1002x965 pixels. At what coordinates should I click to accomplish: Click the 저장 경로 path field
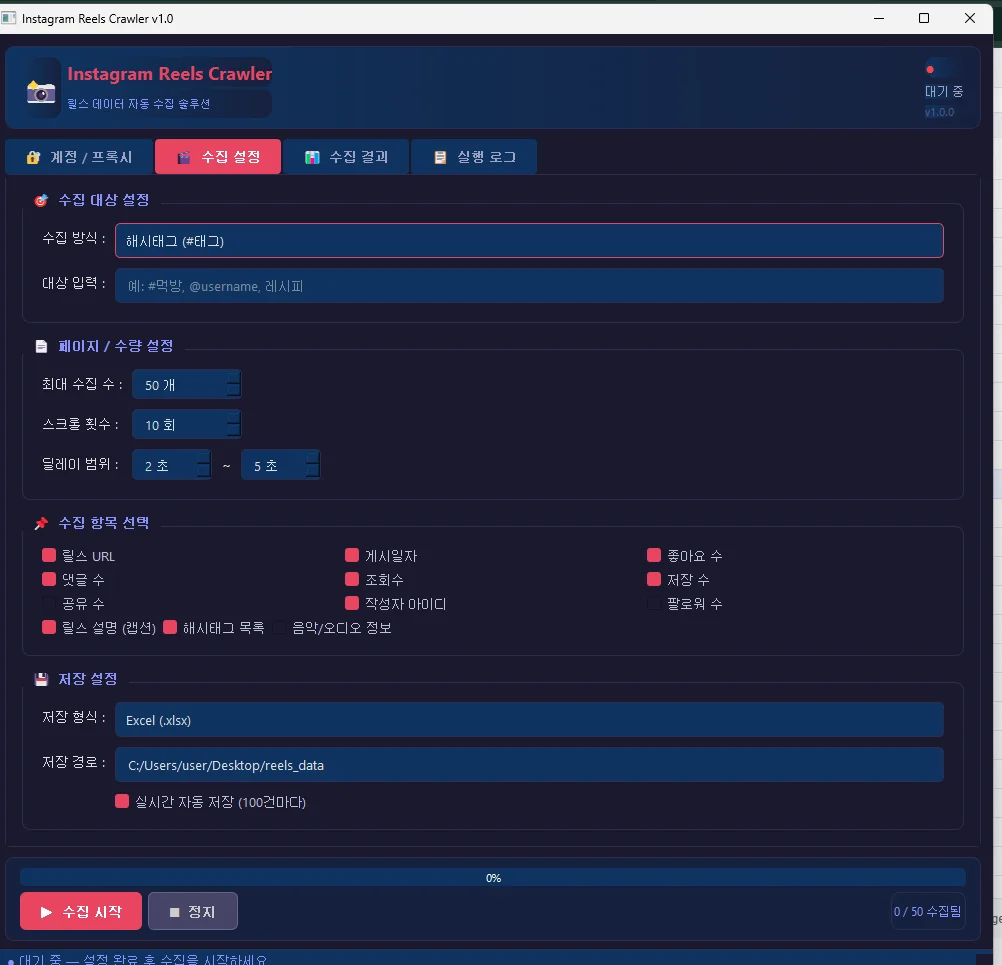(529, 764)
